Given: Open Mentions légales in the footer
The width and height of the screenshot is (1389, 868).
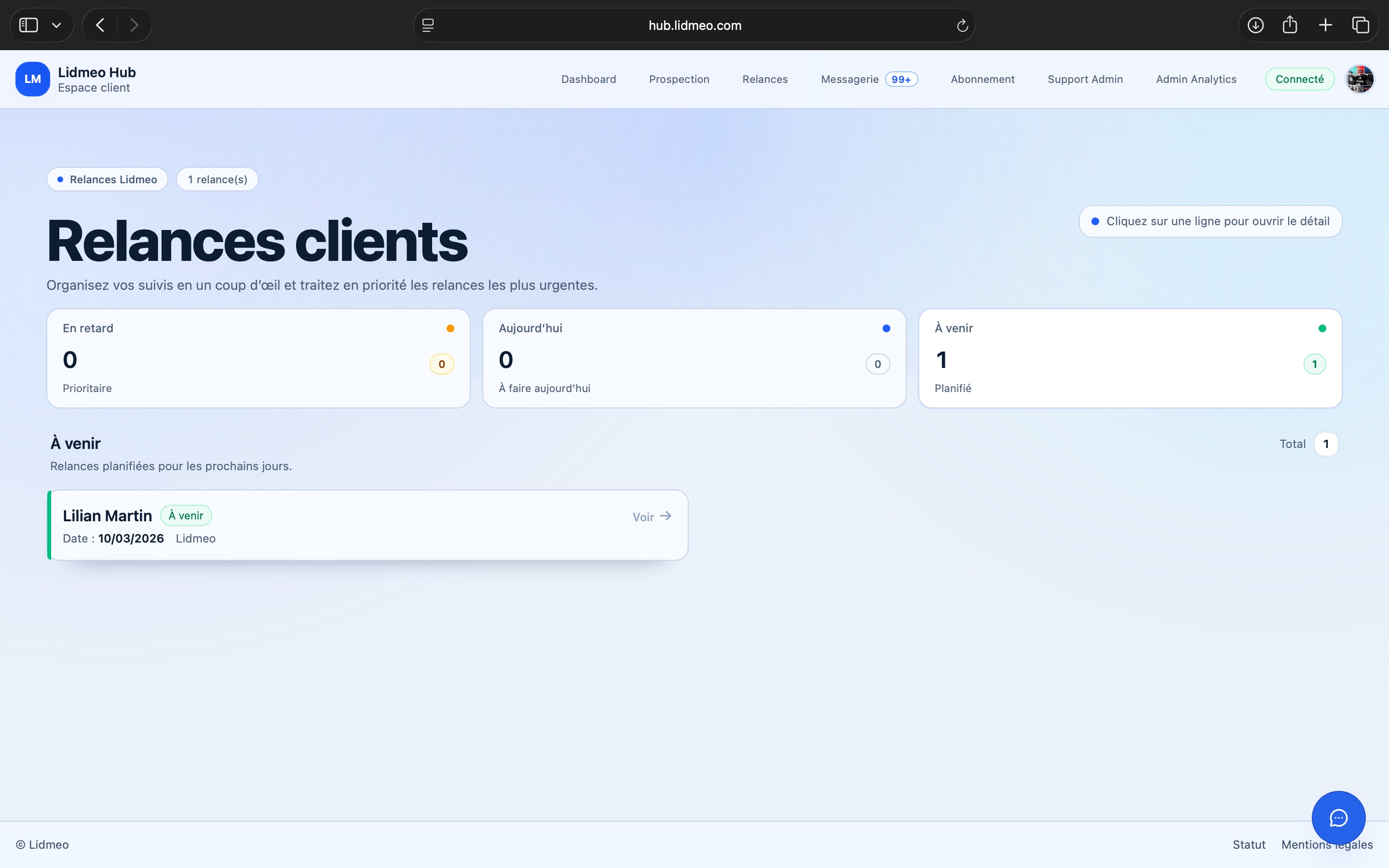Looking at the screenshot, I should point(1326,844).
